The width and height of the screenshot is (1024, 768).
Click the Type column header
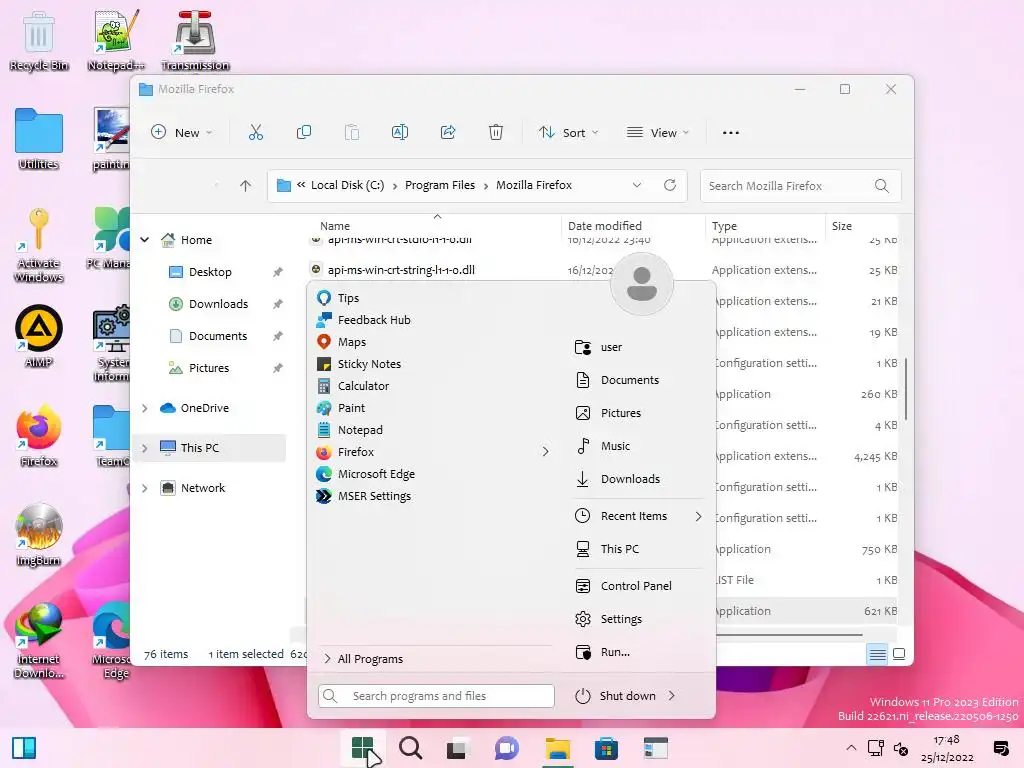[x=724, y=226]
